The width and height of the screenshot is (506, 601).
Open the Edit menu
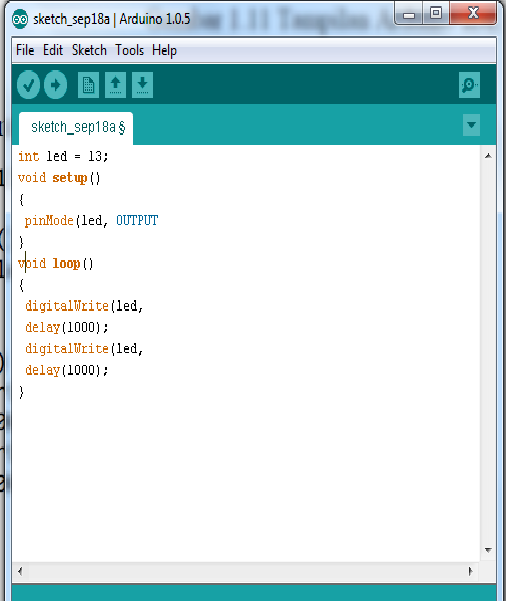pyautogui.click(x=53, y=50)
